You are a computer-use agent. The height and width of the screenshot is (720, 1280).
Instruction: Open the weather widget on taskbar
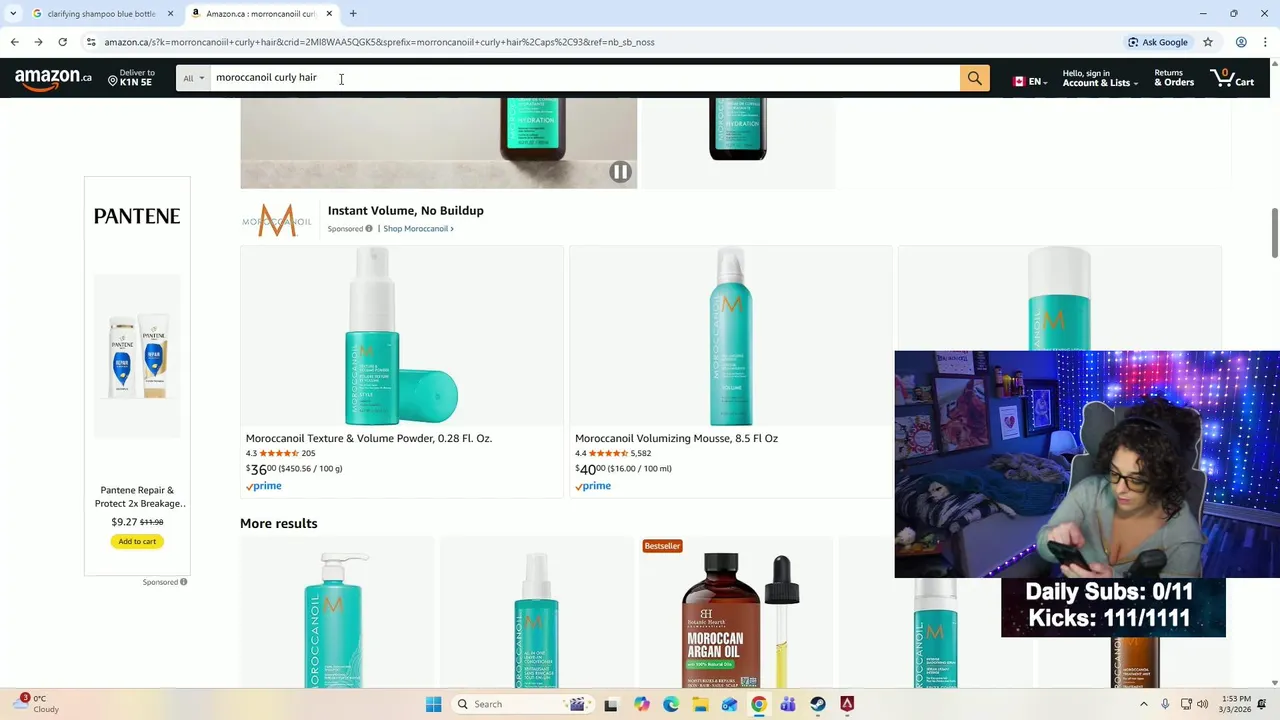34,704
